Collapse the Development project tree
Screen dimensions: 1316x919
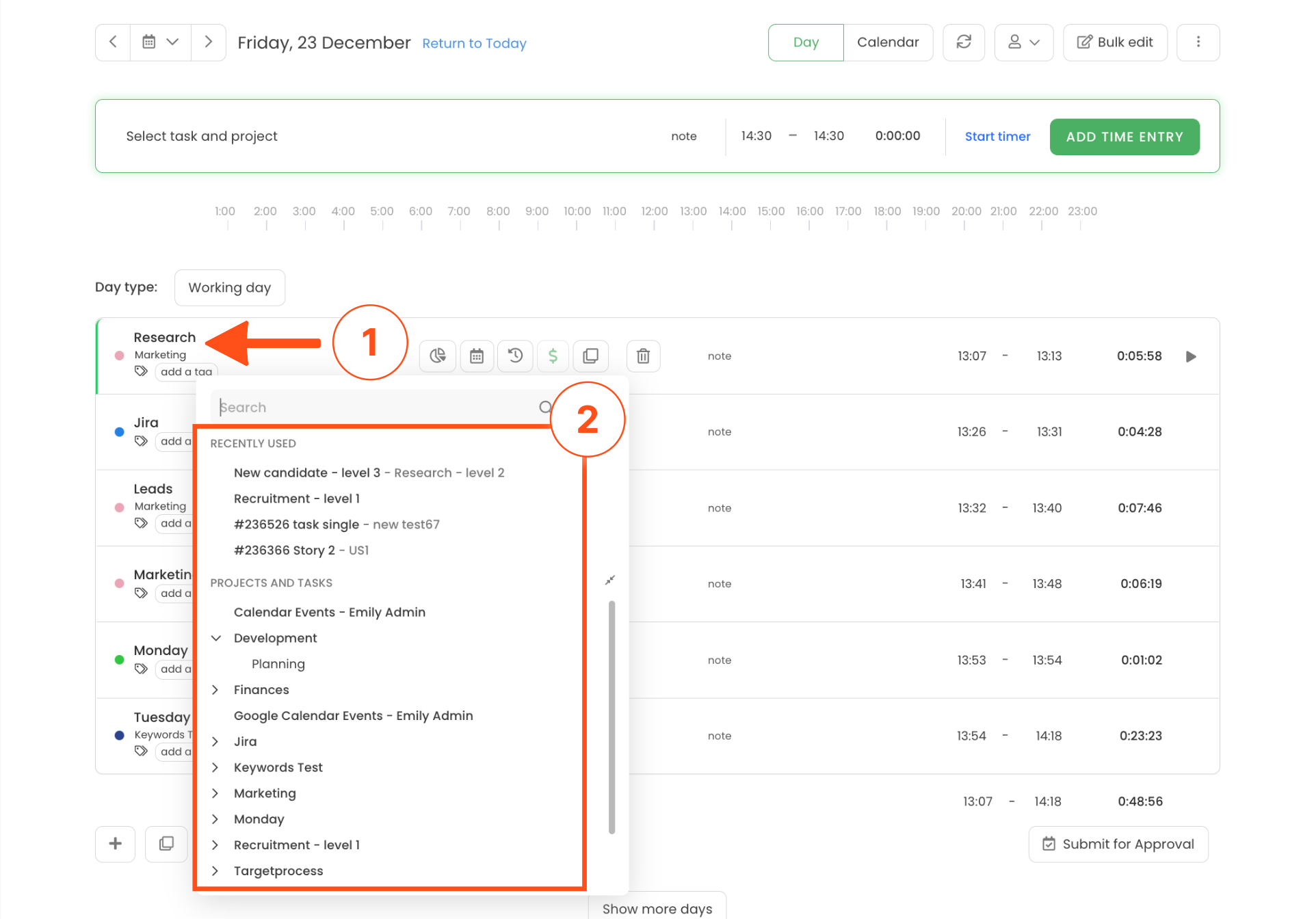click(x=216, y=638)
